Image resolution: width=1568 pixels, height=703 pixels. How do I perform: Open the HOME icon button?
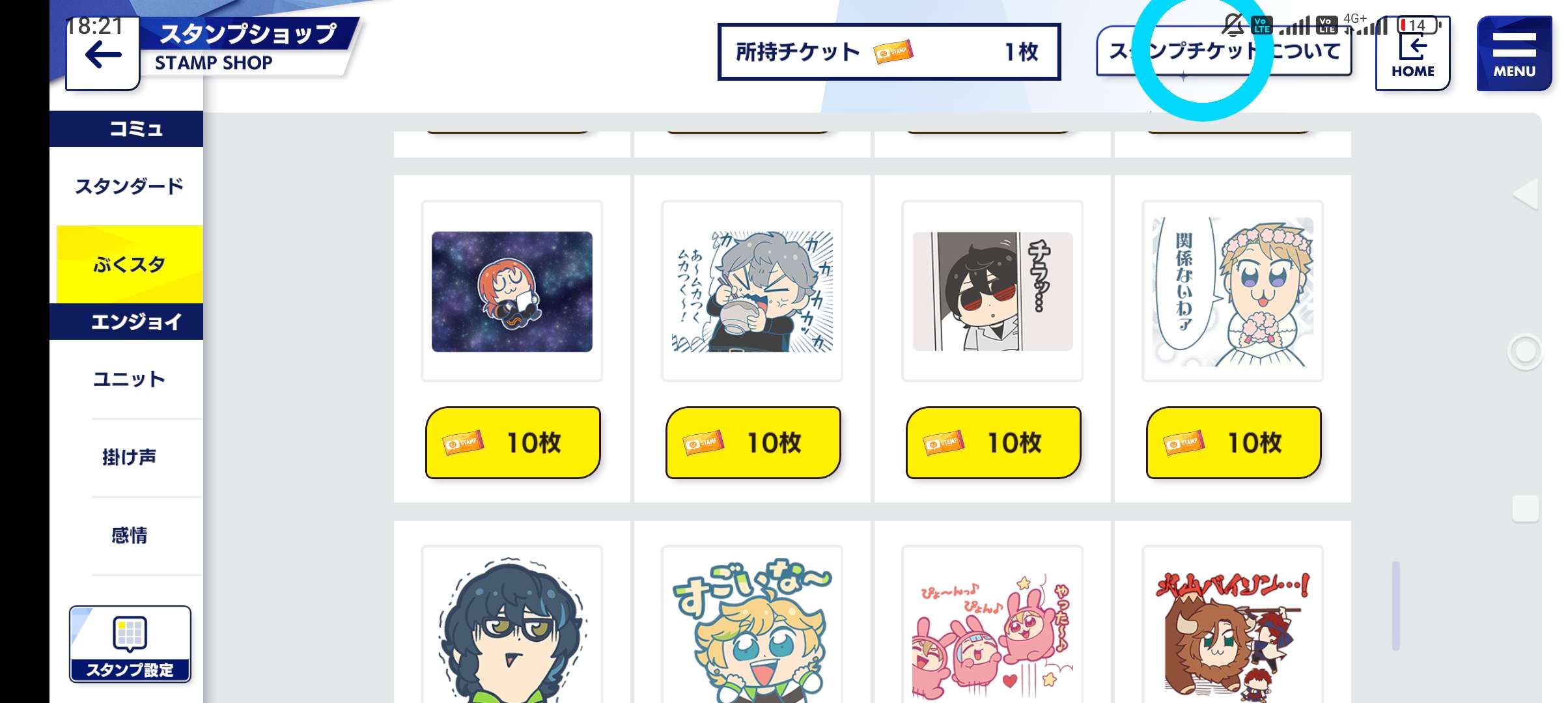pyautogui.click(x=1412, y=55)
